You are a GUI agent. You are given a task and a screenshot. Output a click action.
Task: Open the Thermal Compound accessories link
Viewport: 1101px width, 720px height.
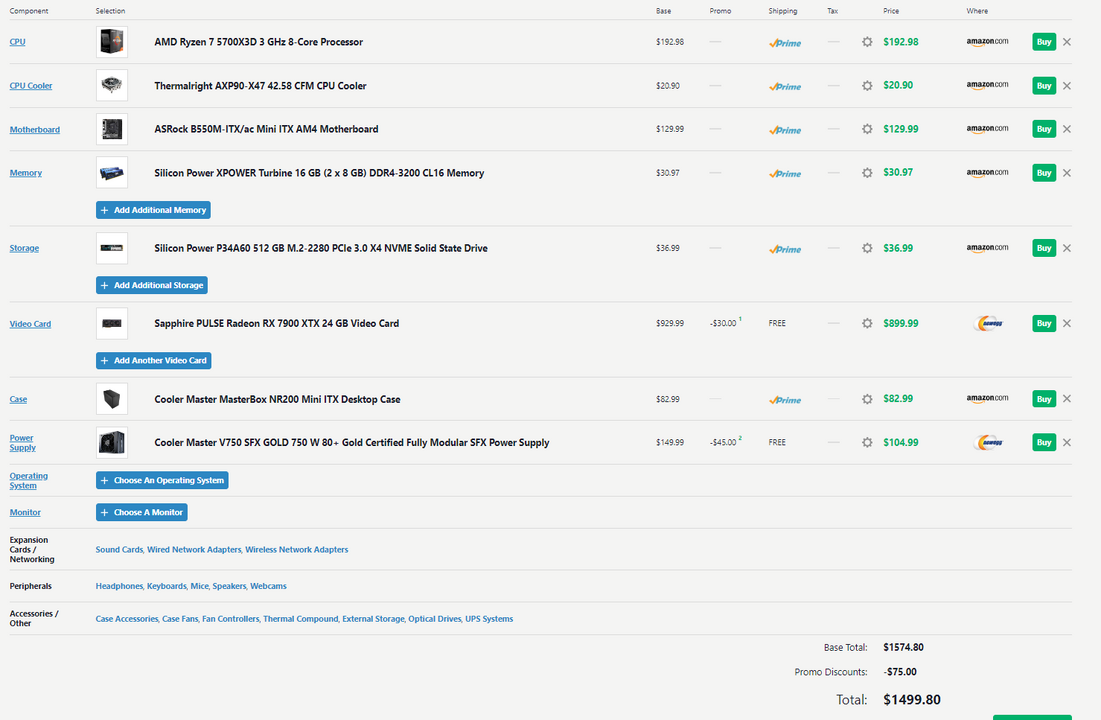tap(300, 619)
